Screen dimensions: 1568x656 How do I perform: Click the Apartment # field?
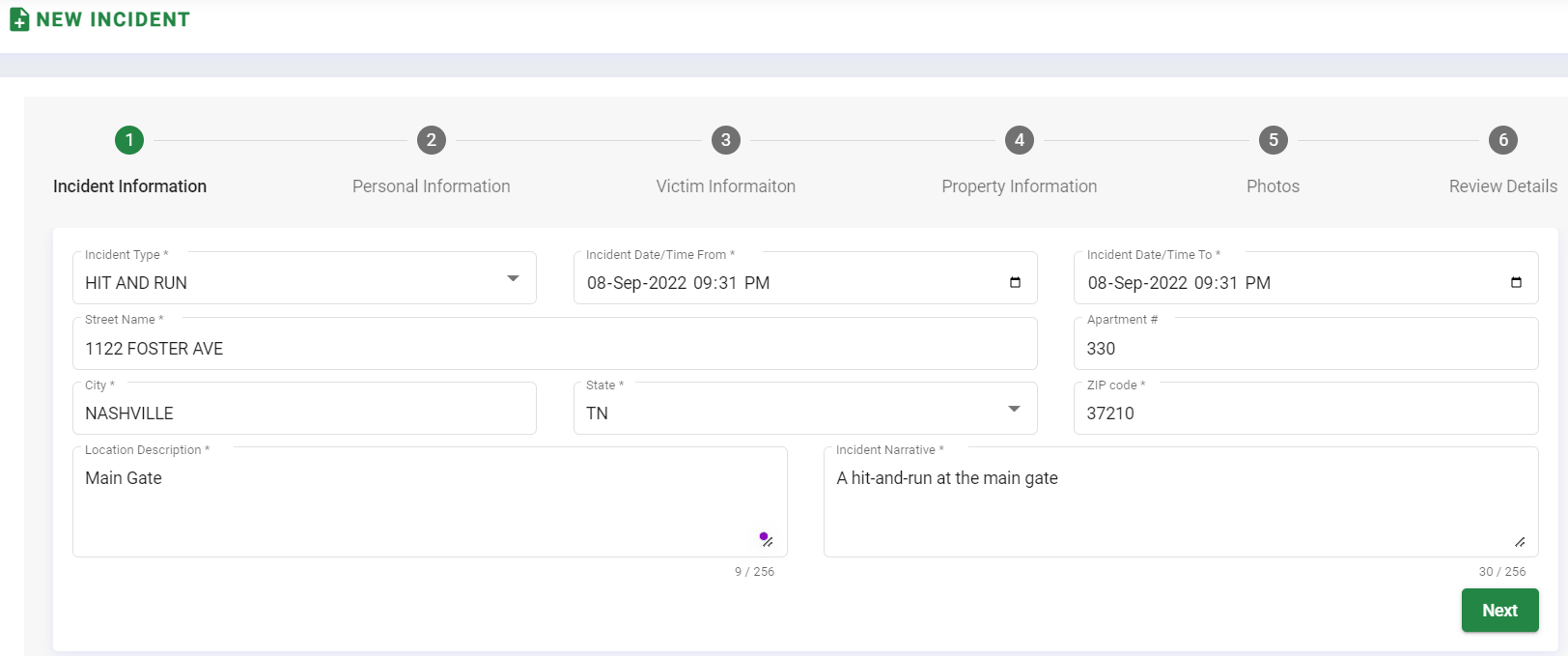1306,344
